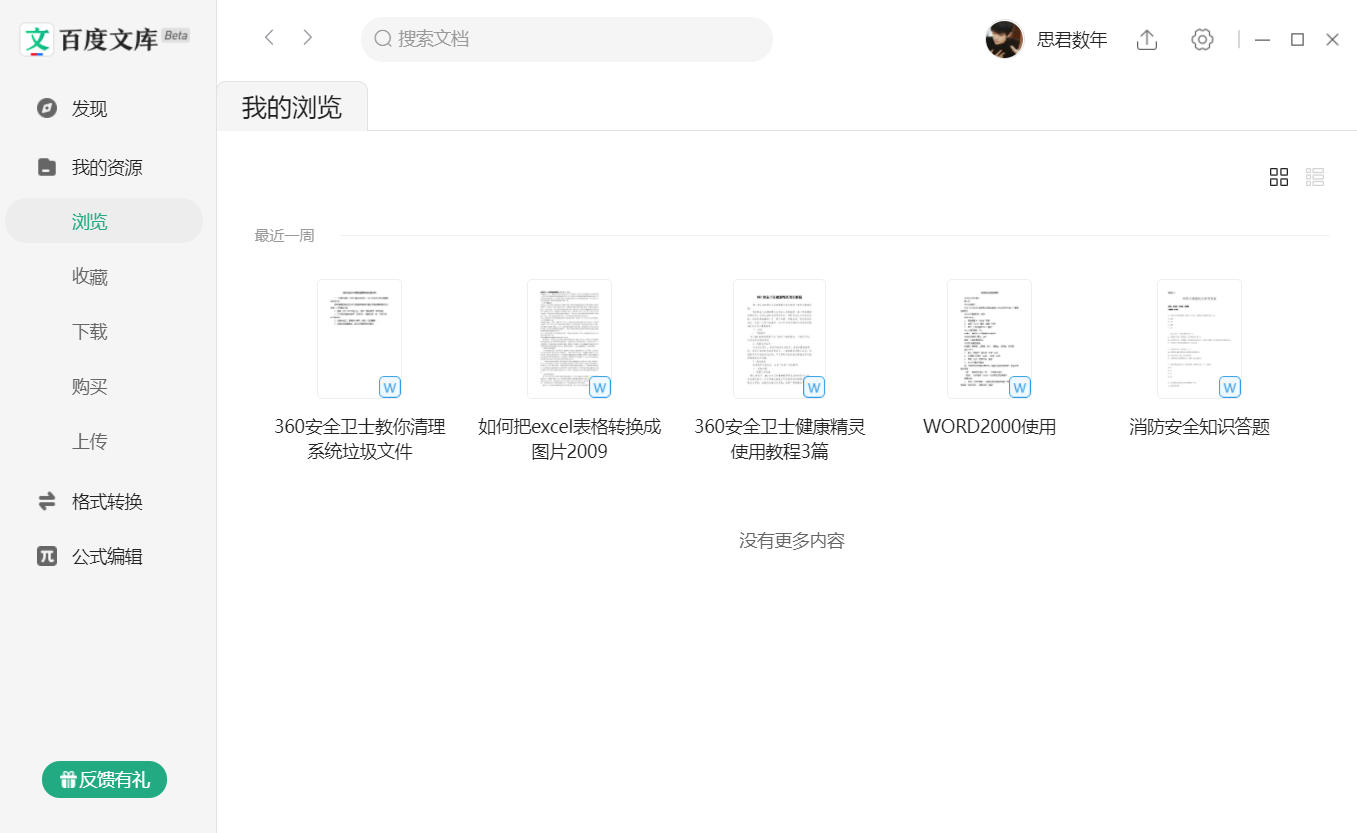Image resolution: width=1357 pixels, height=833 pixels.
Task: Switch to list view layout
Action: coord(1315,177)
